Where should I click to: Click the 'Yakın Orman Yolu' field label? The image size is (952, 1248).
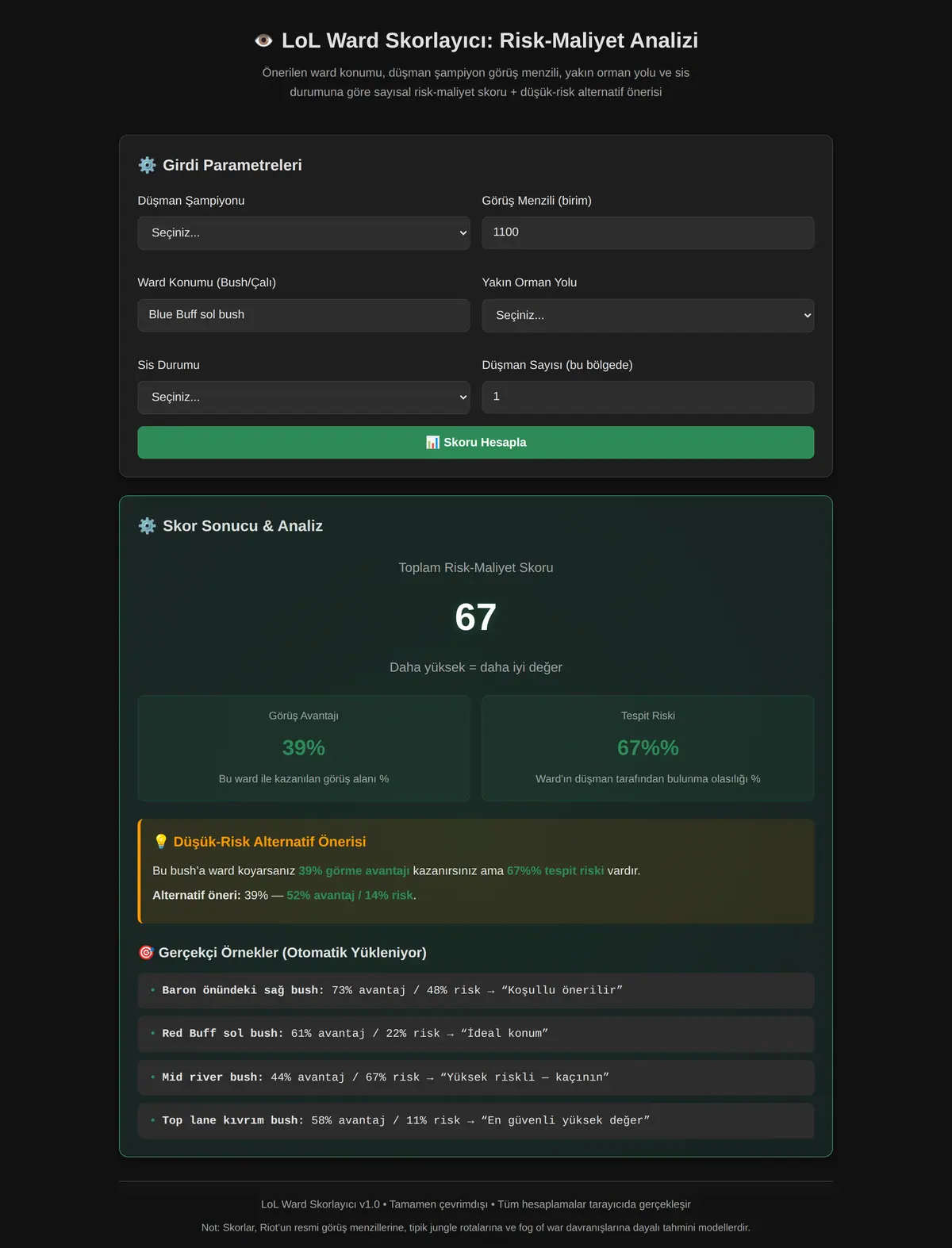coord(530,282)
